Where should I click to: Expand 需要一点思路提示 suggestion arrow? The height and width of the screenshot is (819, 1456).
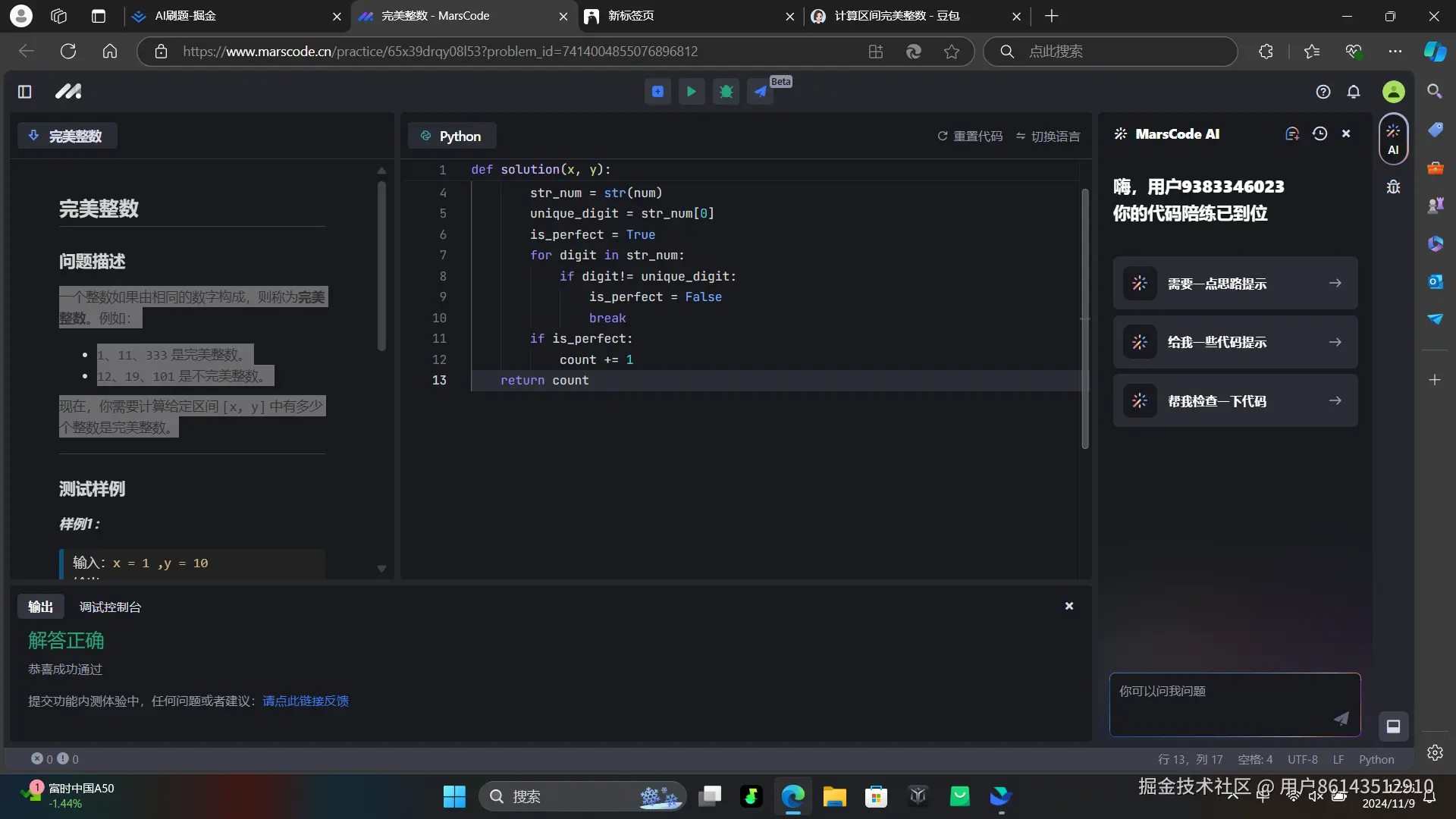pos(1335,283)
